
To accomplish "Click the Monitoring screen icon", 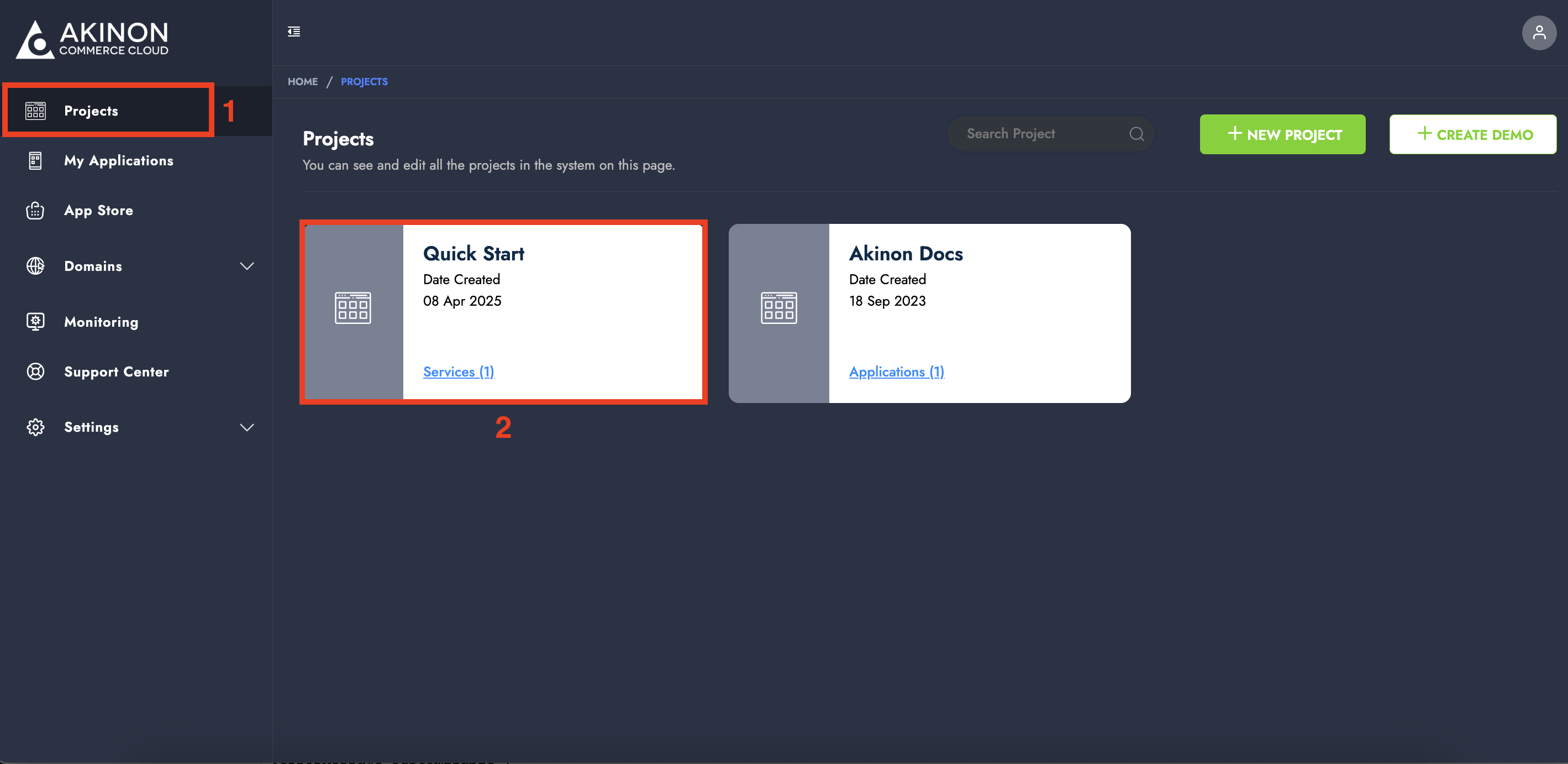I will [35, 322].
